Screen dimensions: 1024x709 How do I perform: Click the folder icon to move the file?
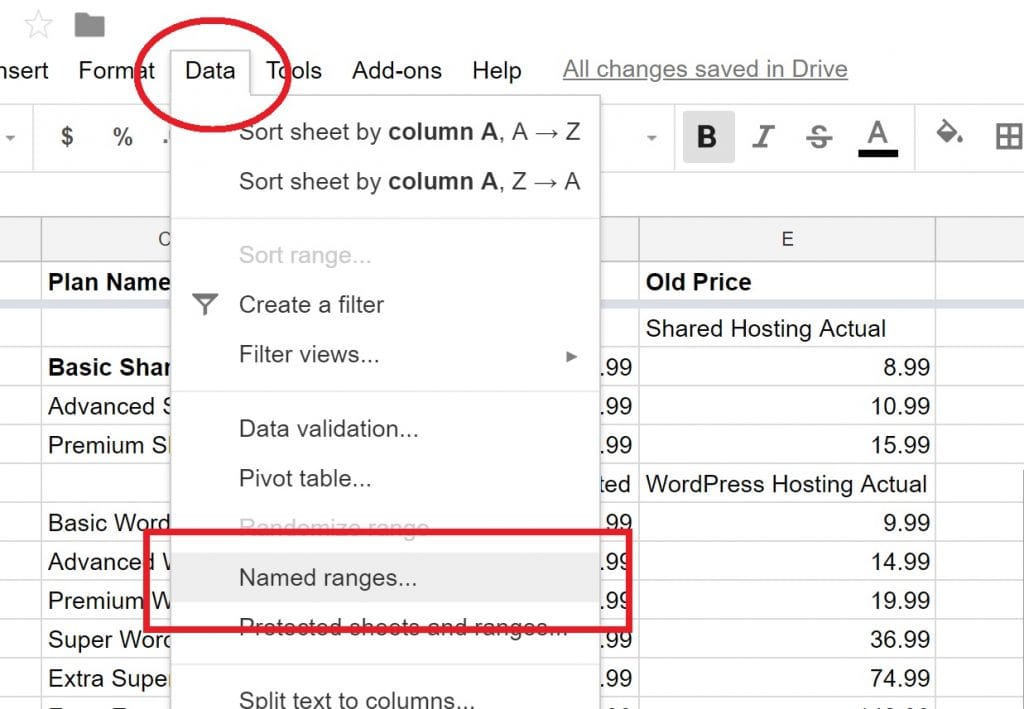(x=91, y=22)
